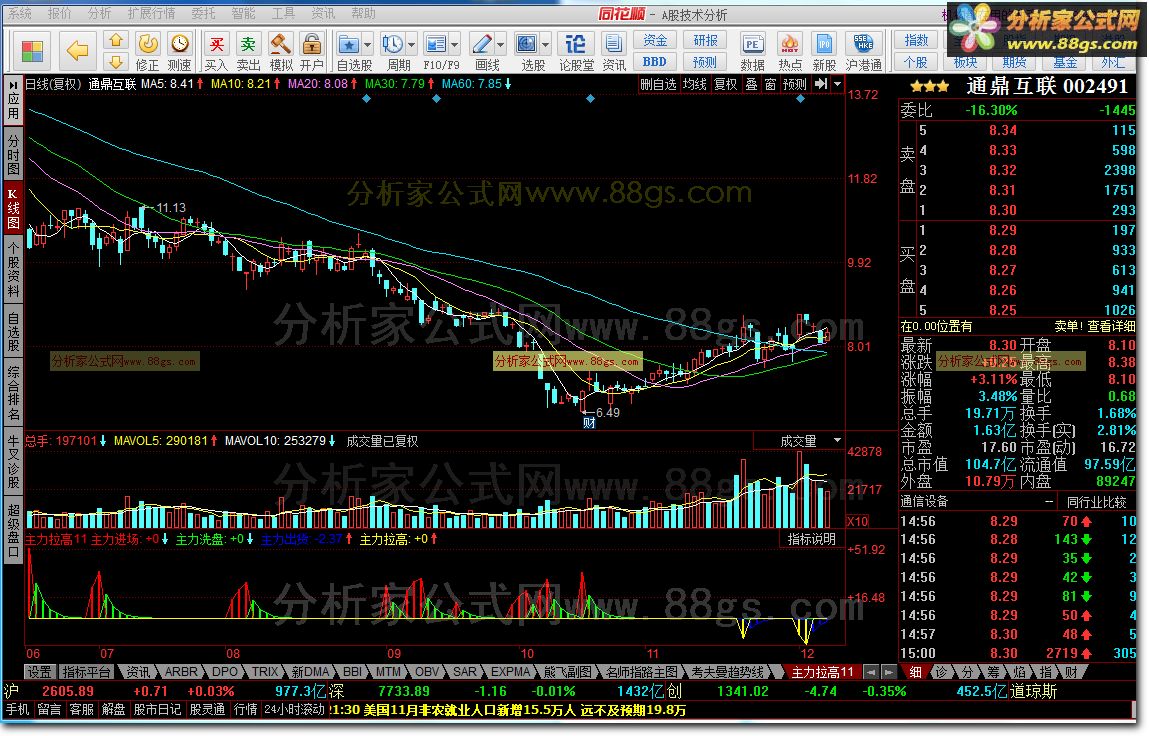Open 指标说明 indicator description

(811, 539)
